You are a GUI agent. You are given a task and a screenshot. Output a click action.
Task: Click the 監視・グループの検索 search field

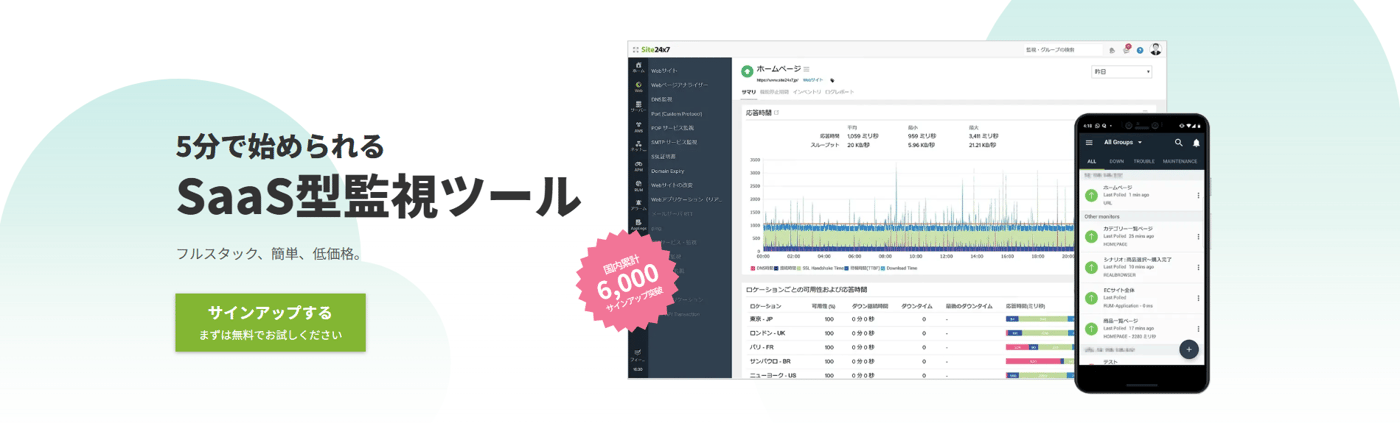tap(1062, 50)
